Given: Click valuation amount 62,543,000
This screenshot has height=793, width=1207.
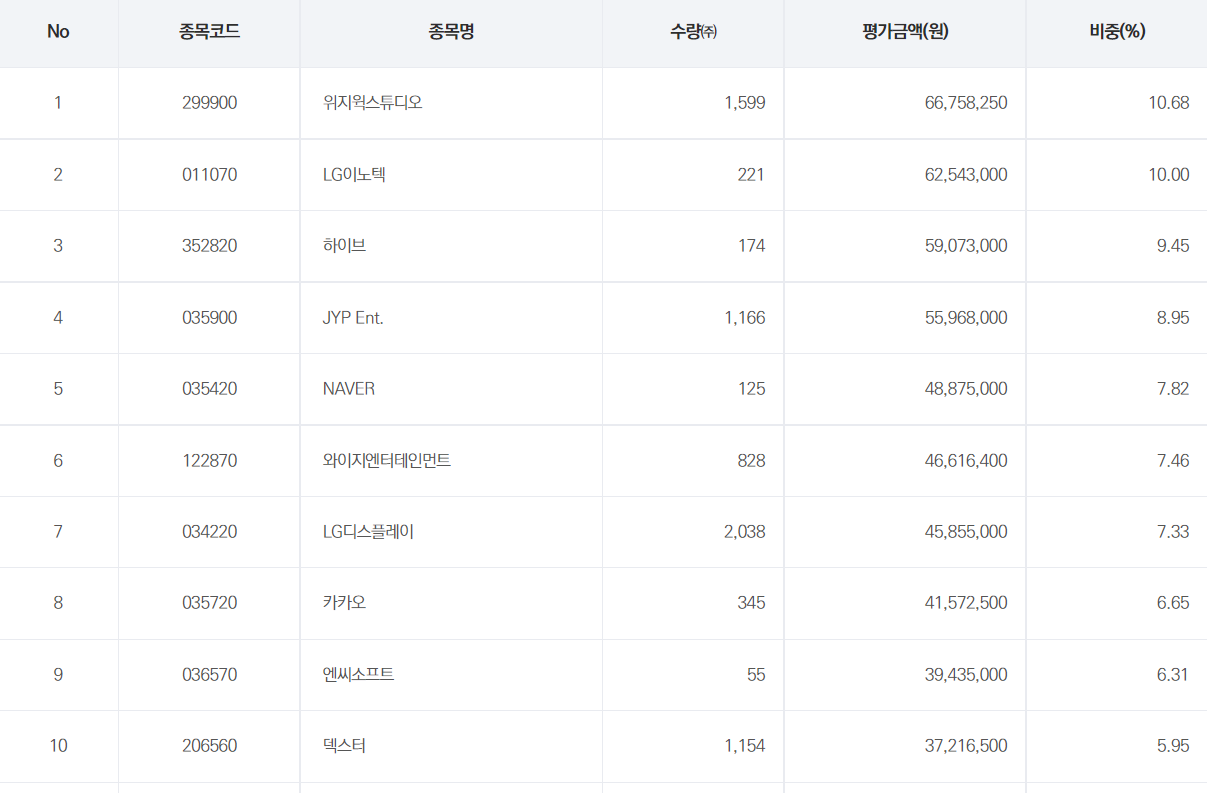Looking at the screenshot, I should click(966, 175).
